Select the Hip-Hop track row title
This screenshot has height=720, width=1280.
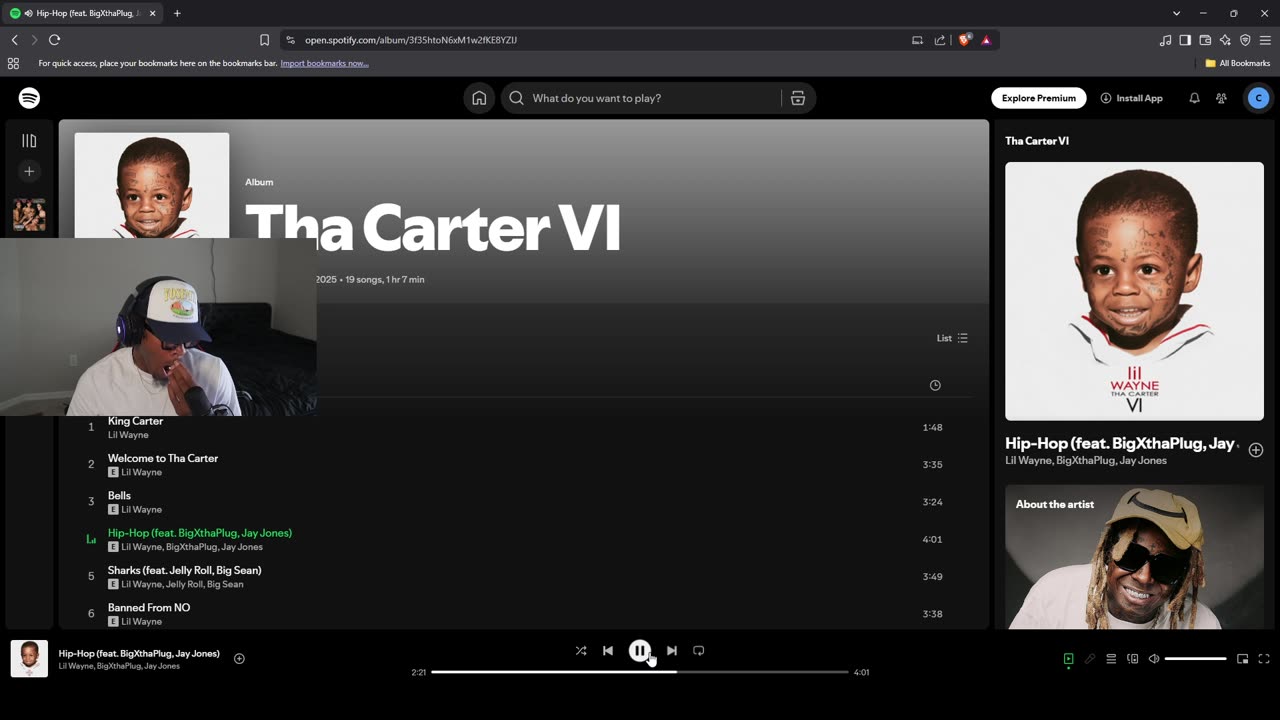(200, 533)
